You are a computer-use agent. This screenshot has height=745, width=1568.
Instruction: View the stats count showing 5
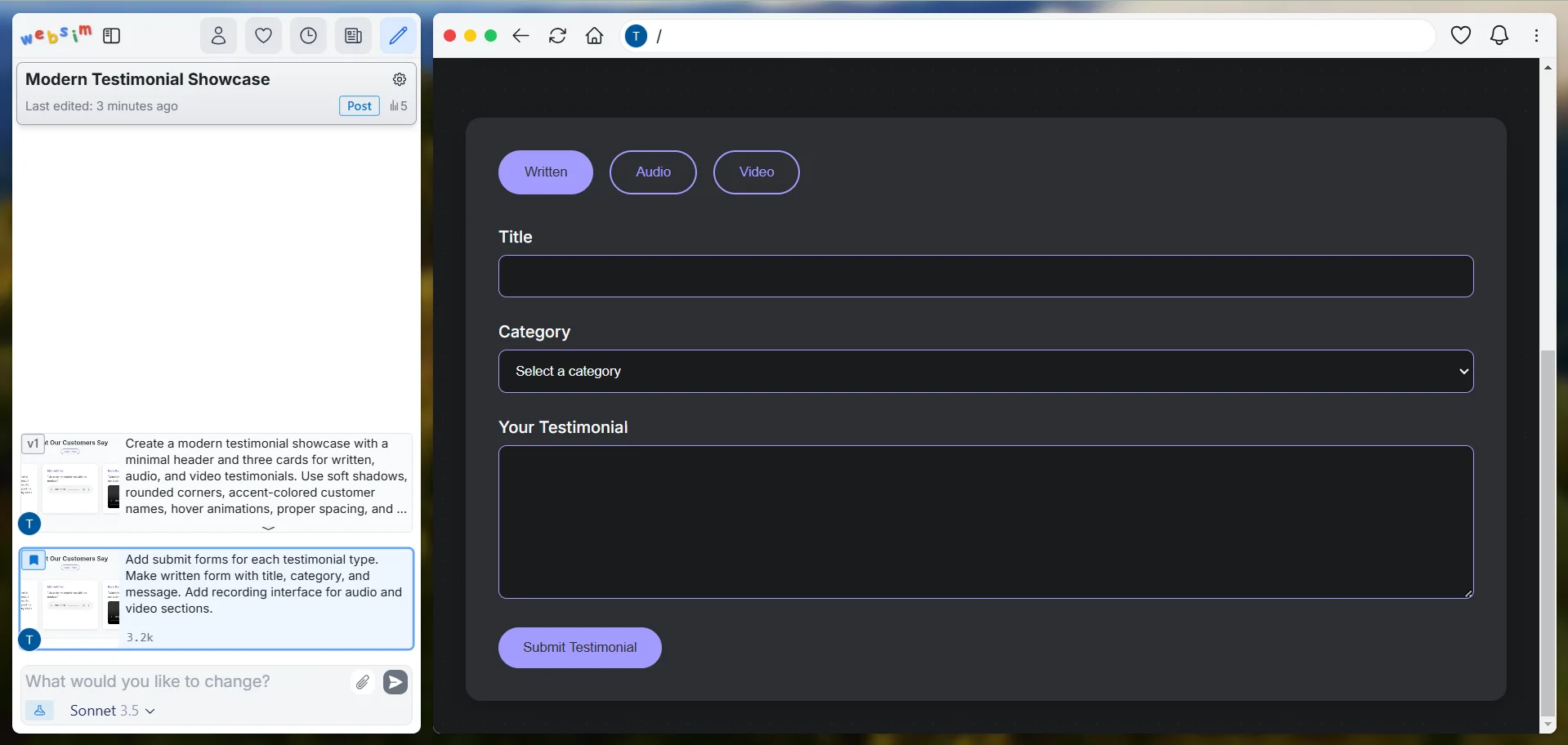click(x=399, y=106)
